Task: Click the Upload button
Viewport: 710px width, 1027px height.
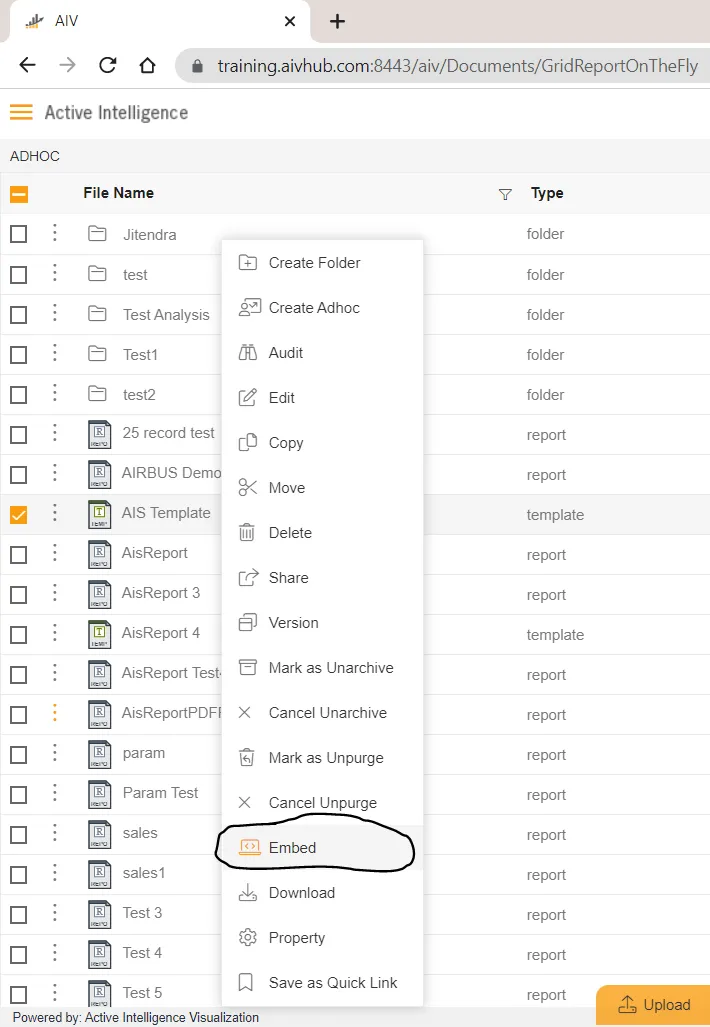Action: click(x=654, y=1005)
